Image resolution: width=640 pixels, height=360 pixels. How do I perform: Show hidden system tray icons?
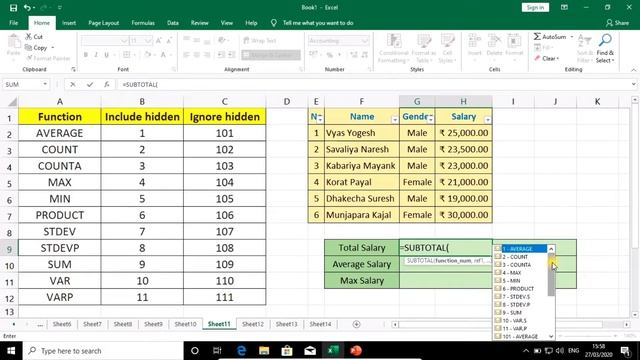[x=526, y=351]
